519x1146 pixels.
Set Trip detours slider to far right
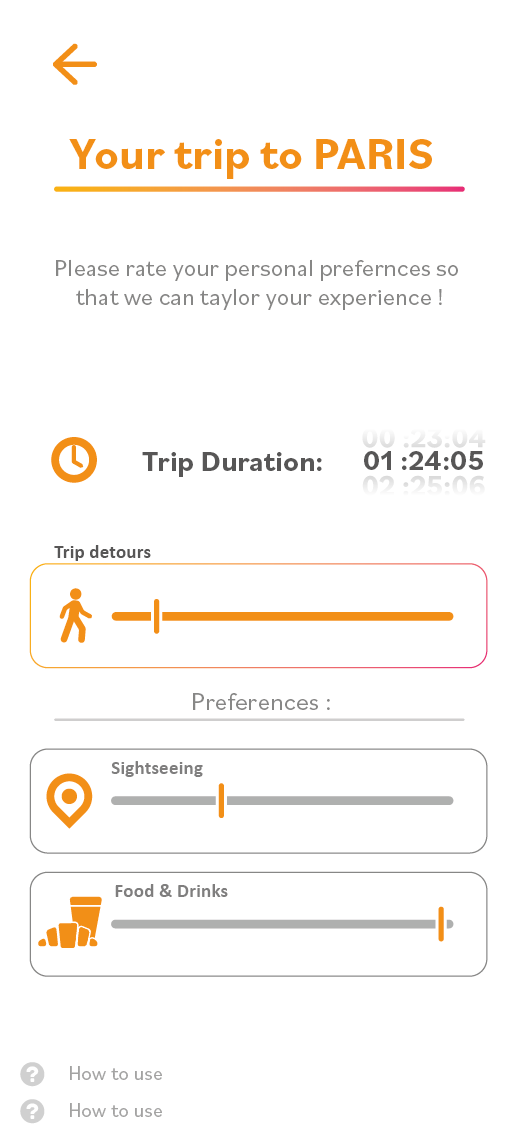point(450,616)
